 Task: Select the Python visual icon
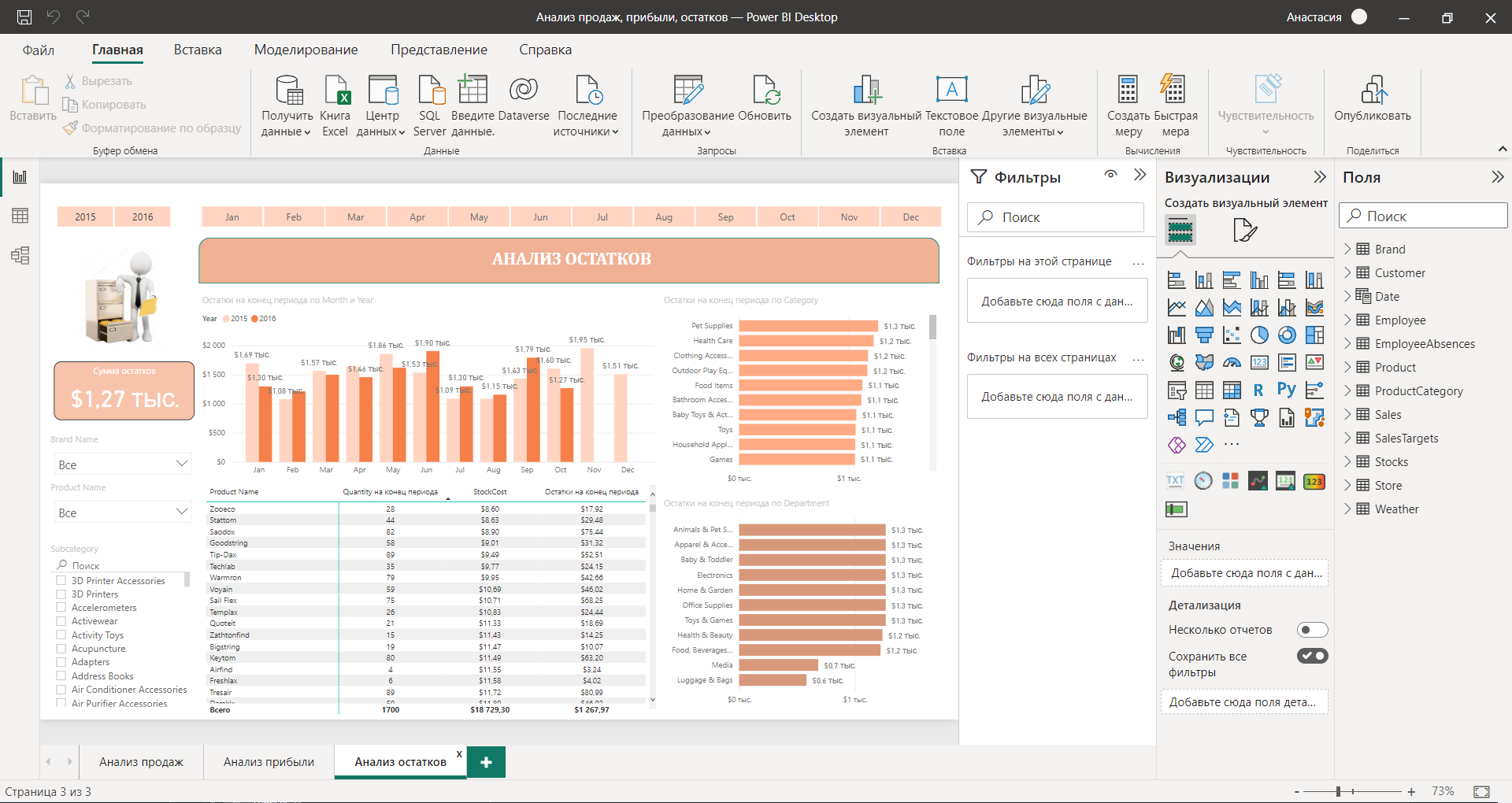1287,390
